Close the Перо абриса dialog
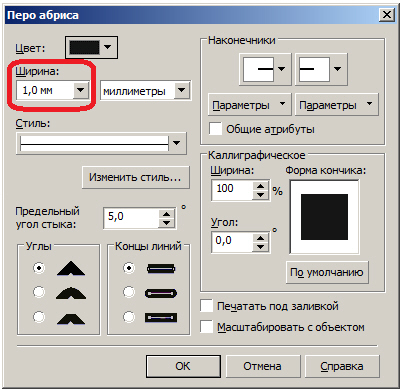Image resolution: width=404 pixels, height=390 pixels. pyautogui.click(x=387, y=15)
